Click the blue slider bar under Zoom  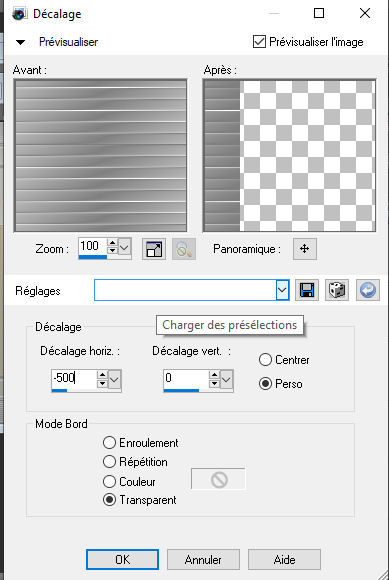pyautogui.click(x=93, y=257)
